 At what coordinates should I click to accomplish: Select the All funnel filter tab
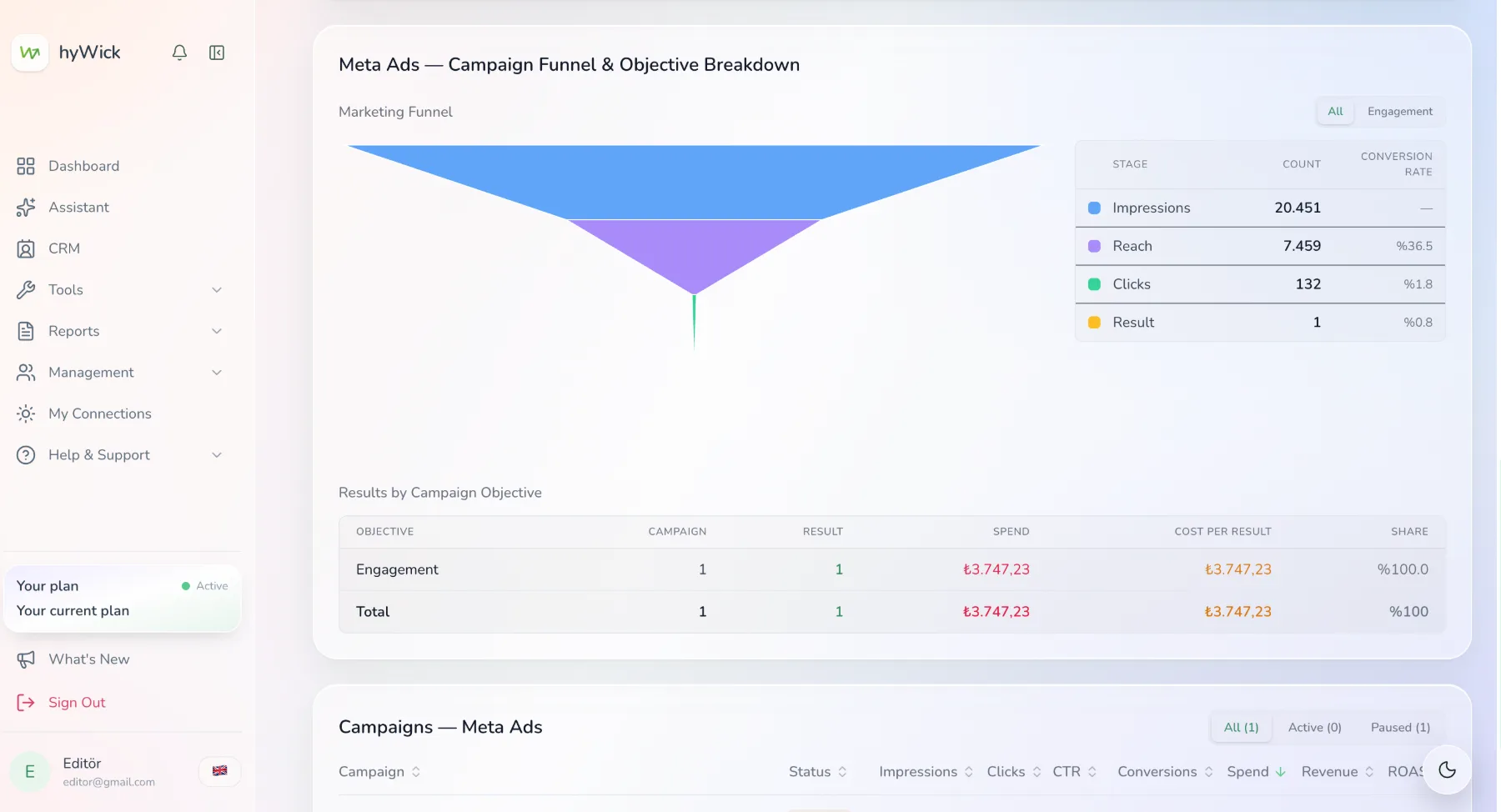pyautogui.click(x=1335, y=112)
